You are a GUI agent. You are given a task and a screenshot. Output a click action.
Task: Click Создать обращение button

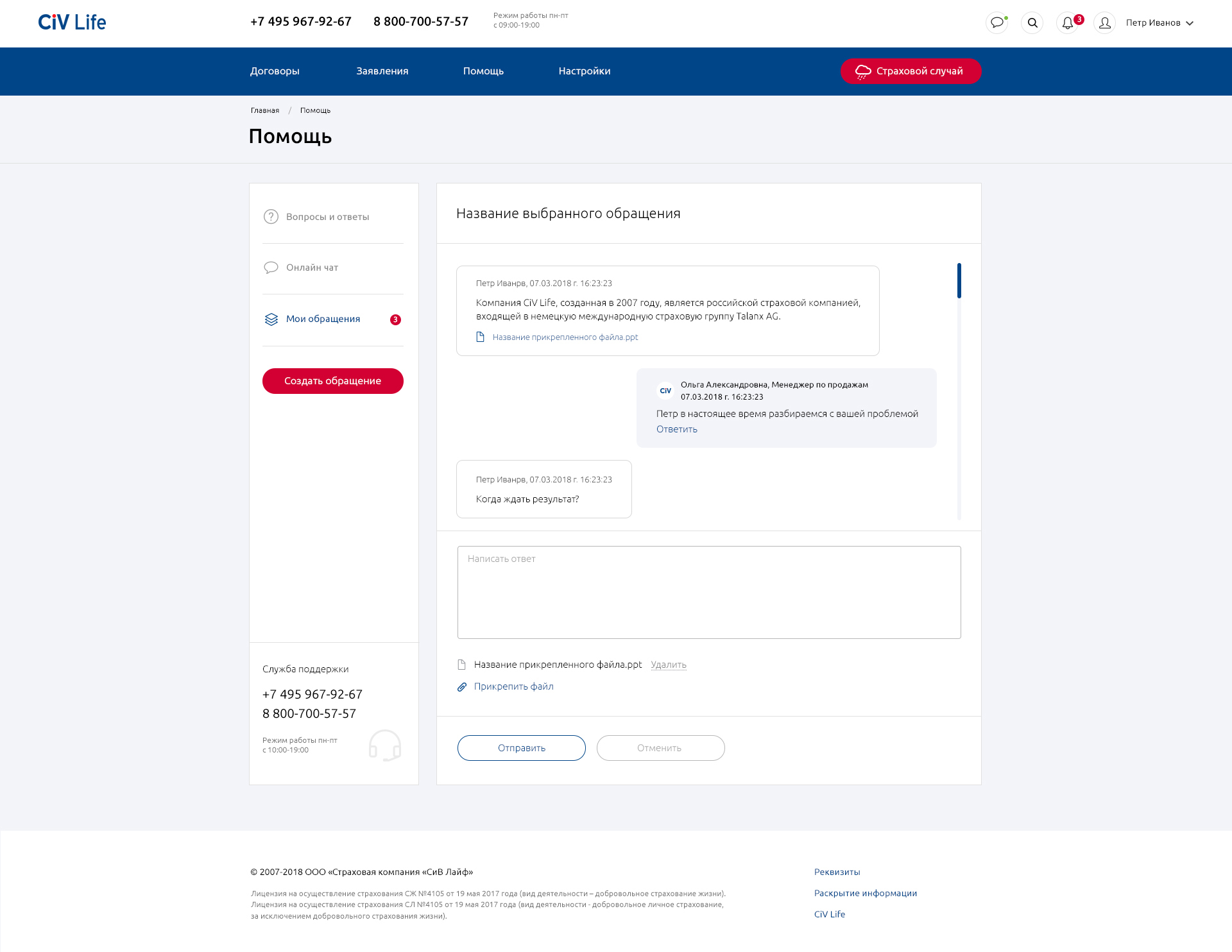click(x=332, y=381)
